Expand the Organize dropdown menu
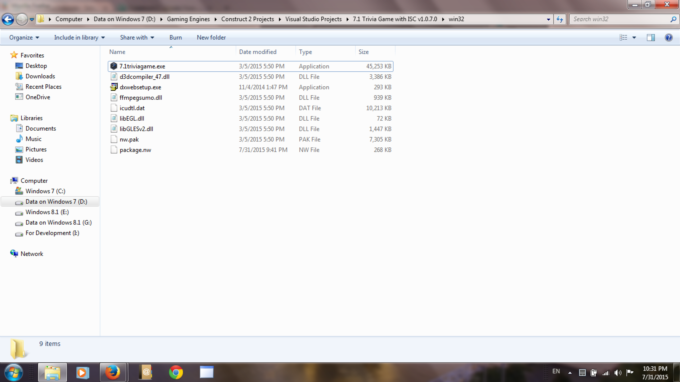The image size is (680, 382). click(x=24, y=38)
